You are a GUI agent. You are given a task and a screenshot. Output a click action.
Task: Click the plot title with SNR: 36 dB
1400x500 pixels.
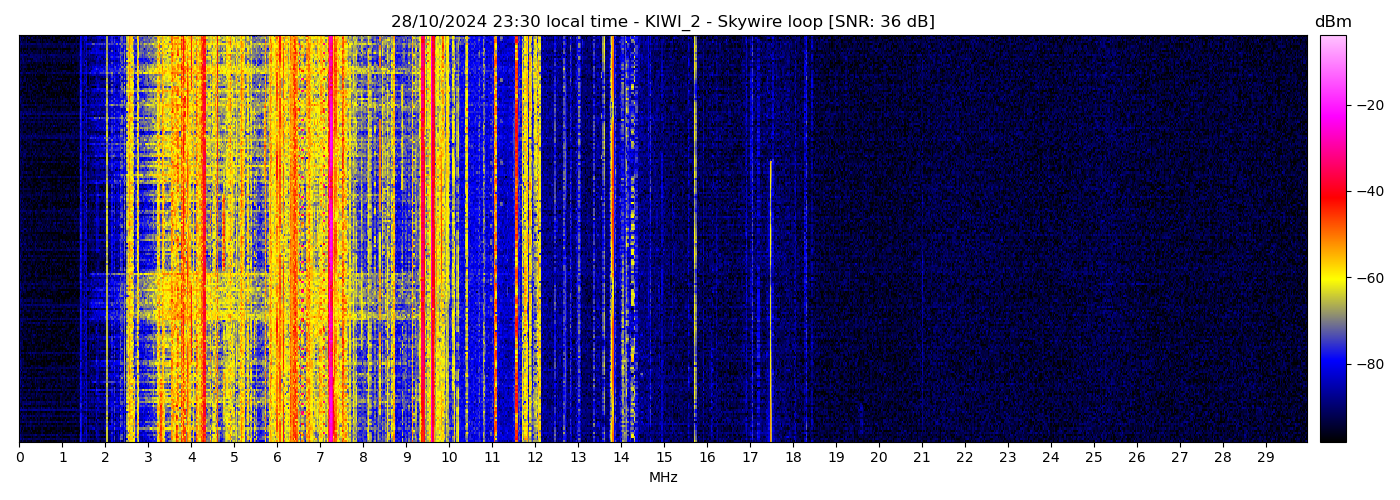[x=662, y=22]
